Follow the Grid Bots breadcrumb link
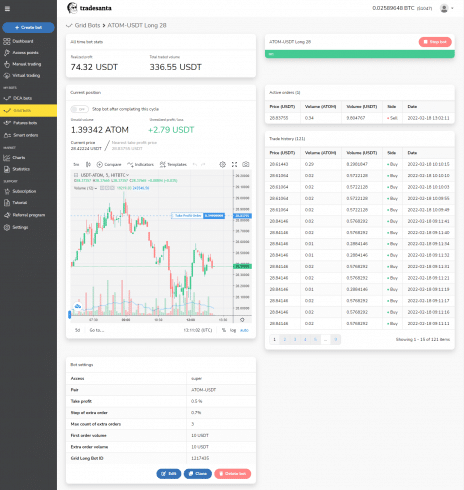The image size is (464, 490). coord(87,25)
